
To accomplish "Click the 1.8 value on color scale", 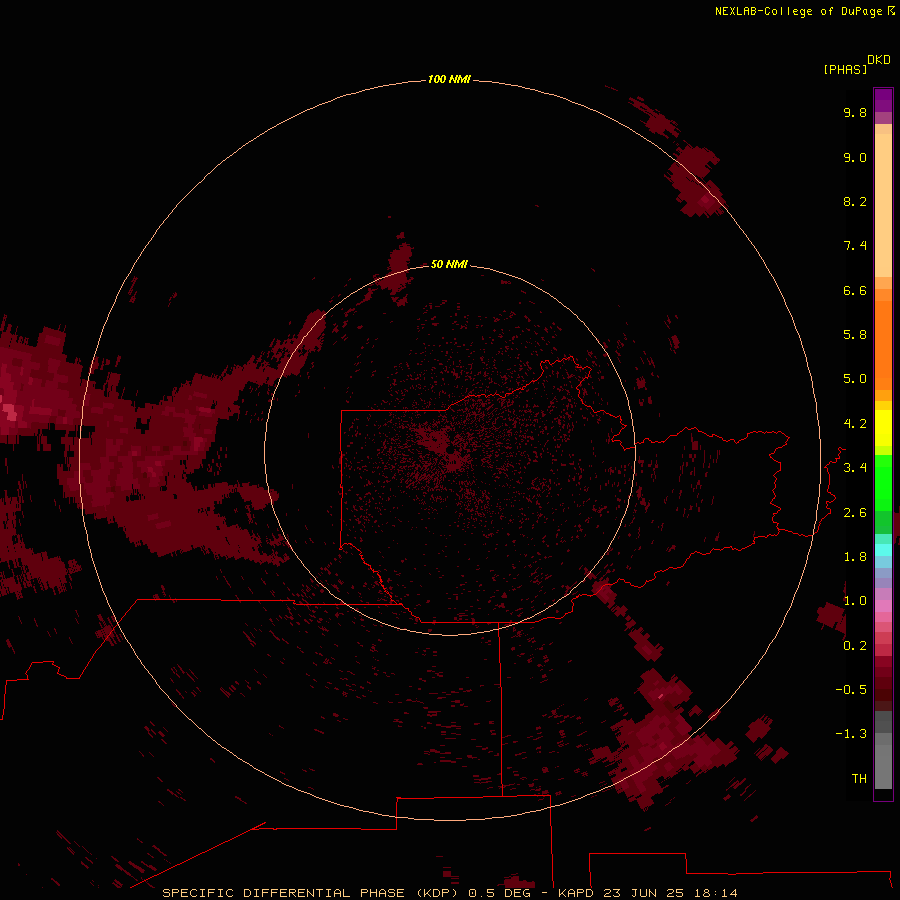I will pyautogui.click(x=855, y=557).
